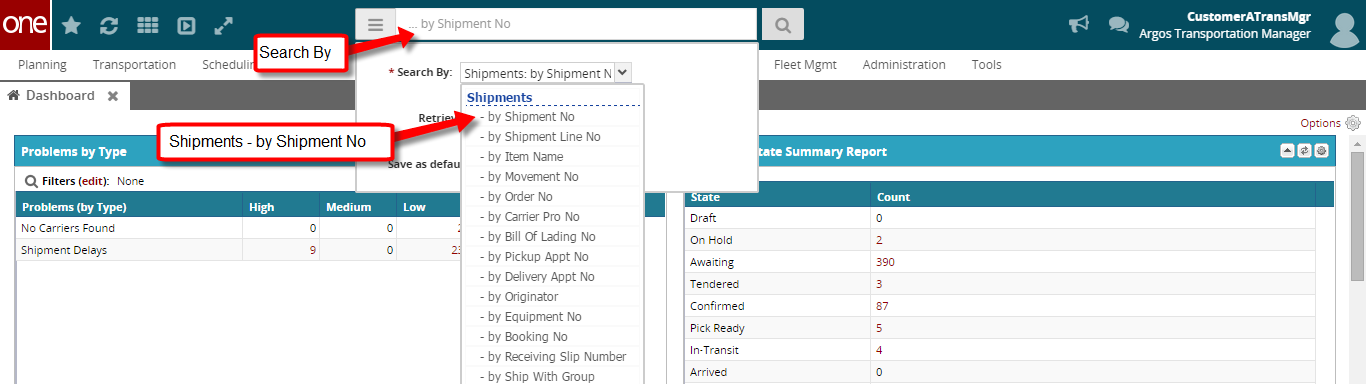Open the search options hamburger menu
Screen dimensions: 1366x384
[x=375, y=24]
